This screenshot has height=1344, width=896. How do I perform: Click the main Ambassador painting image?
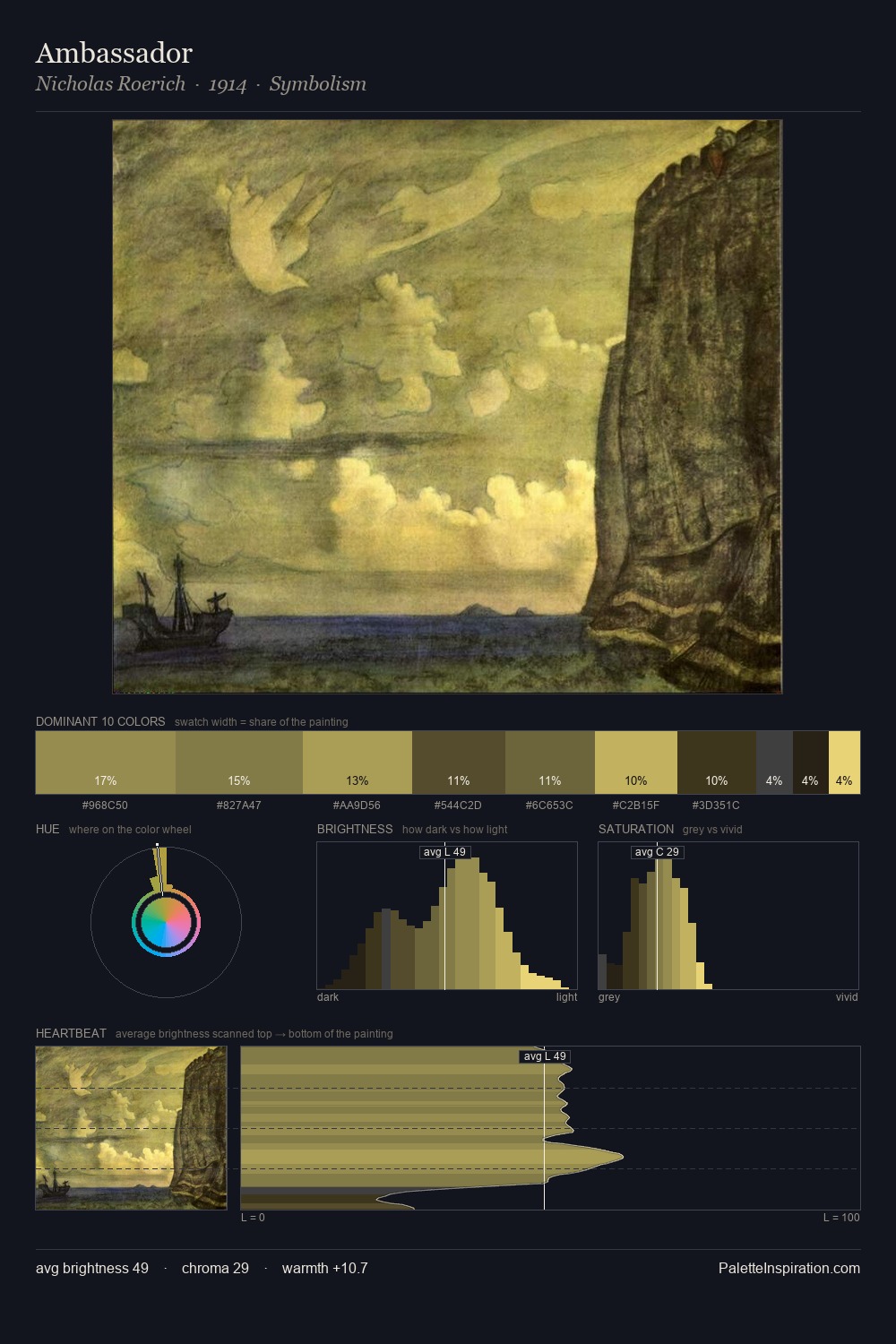447,407
